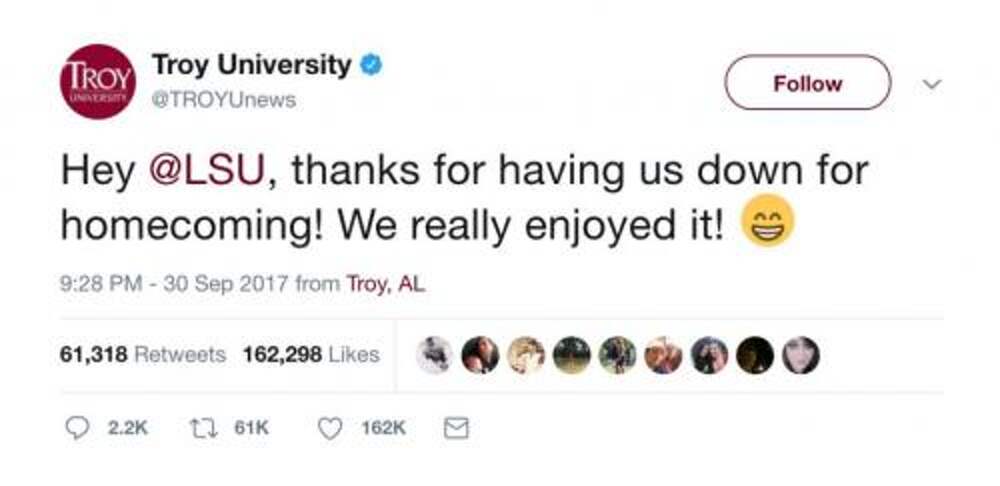View the 162,298 Likes list
The height and width of the screenshot is (486, 1000).
click(311, 355)
